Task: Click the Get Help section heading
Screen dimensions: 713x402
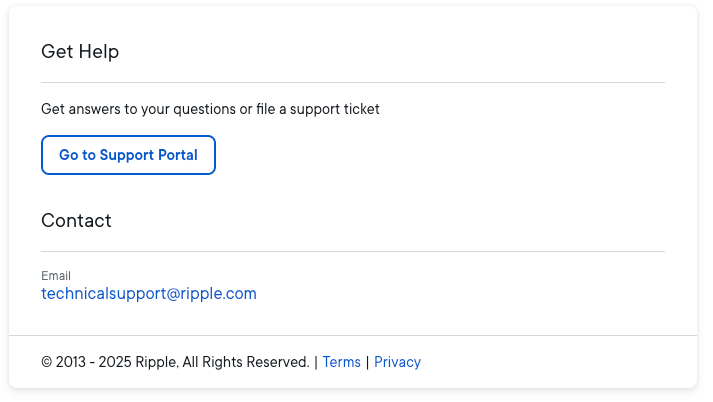Action: tap(80, 52)
